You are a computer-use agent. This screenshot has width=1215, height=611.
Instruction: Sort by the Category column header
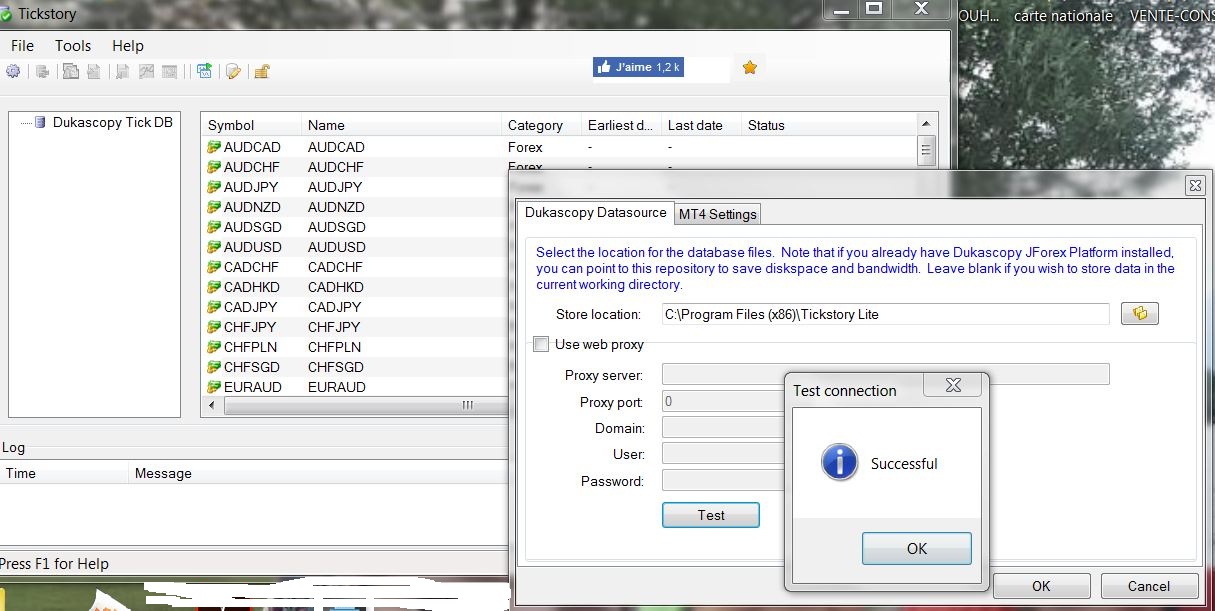click(541, 125)
